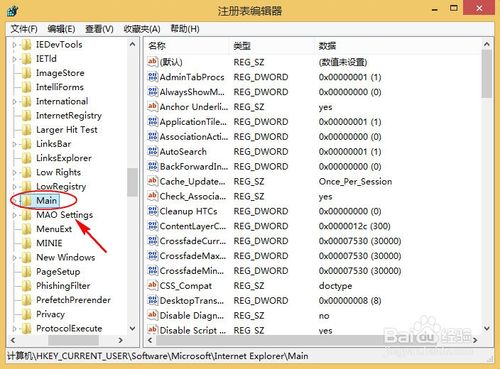This screenshot has height=369, width=500.
Task: Click the tree pane vertical scrollbar thumb
Action: 132,182
